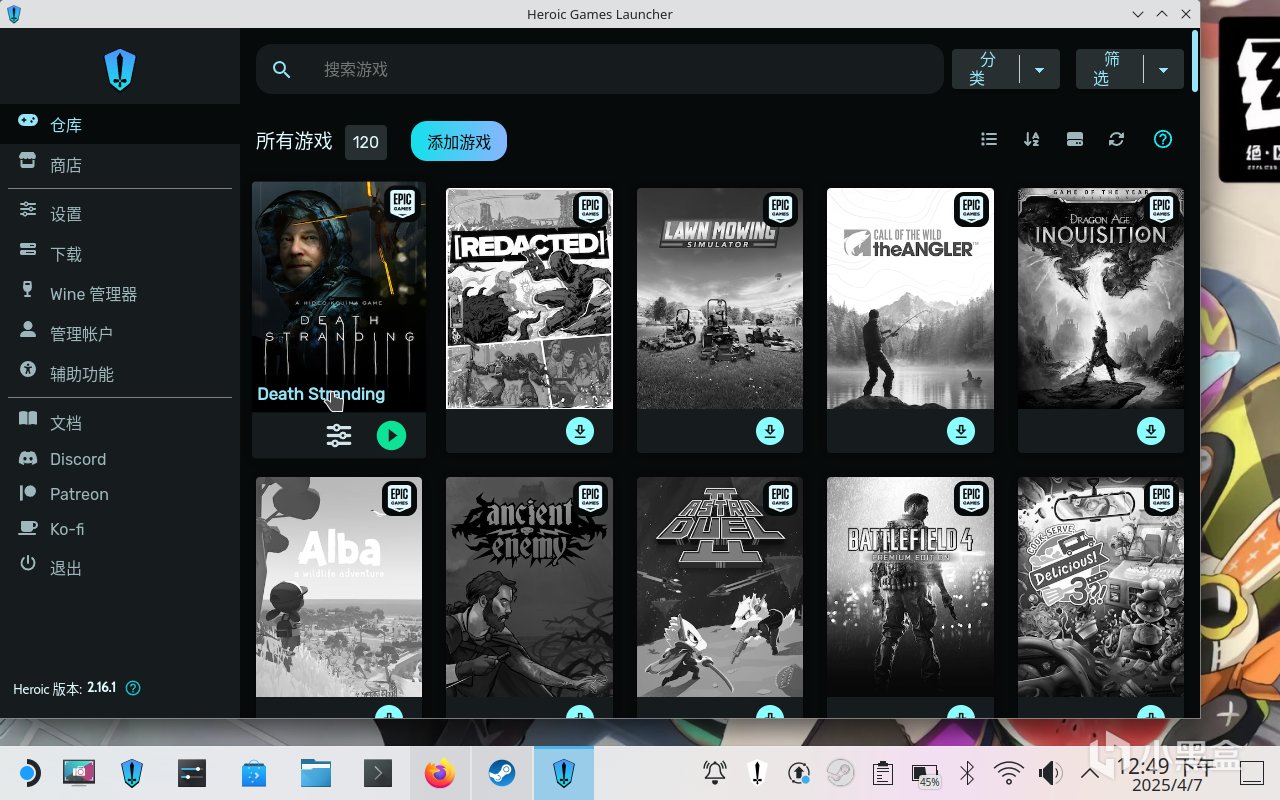
Task: Click 退出 to quit Heroic
Action: [x=120, y=568]
